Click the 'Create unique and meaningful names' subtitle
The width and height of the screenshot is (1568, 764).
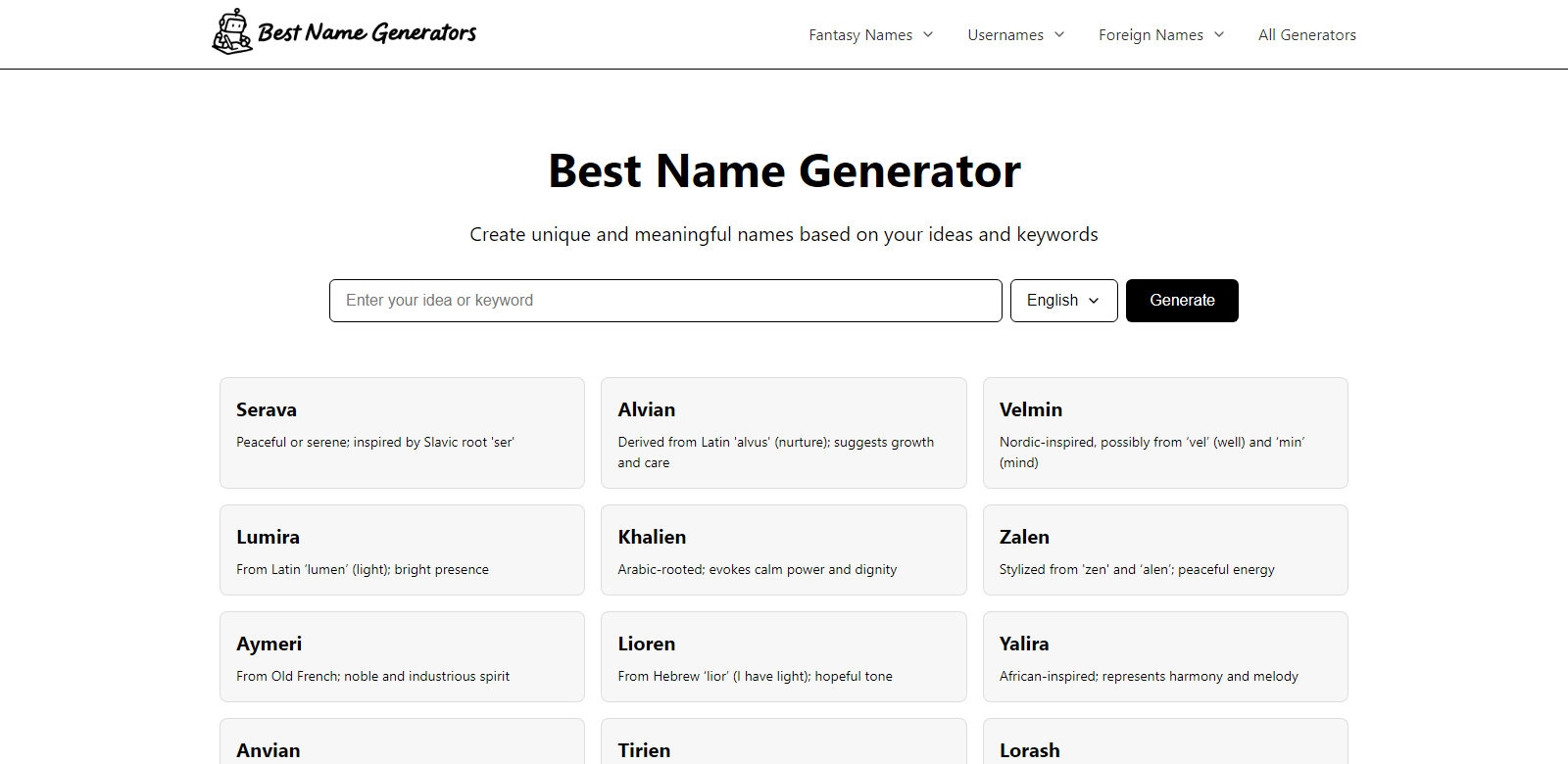point(784,234)
